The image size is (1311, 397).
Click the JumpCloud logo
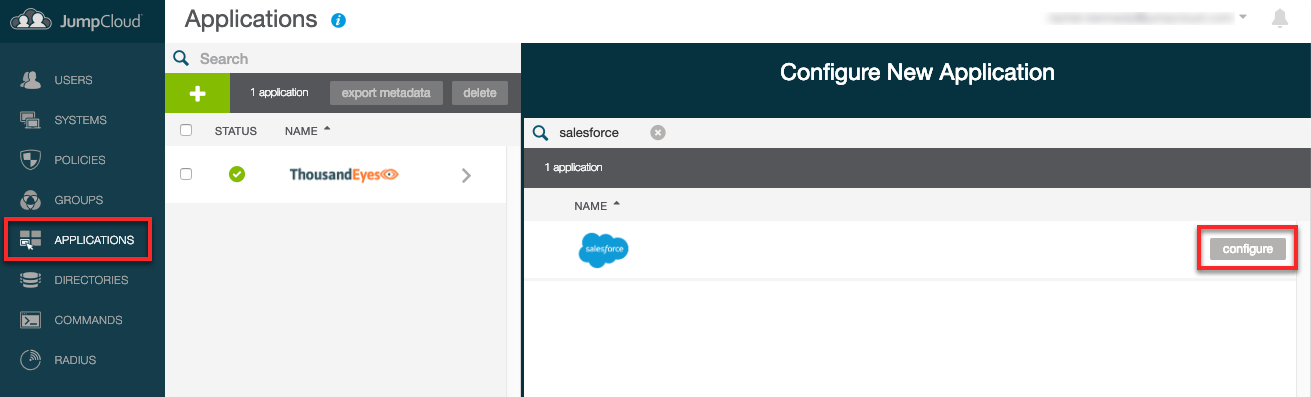click(75, 19)
